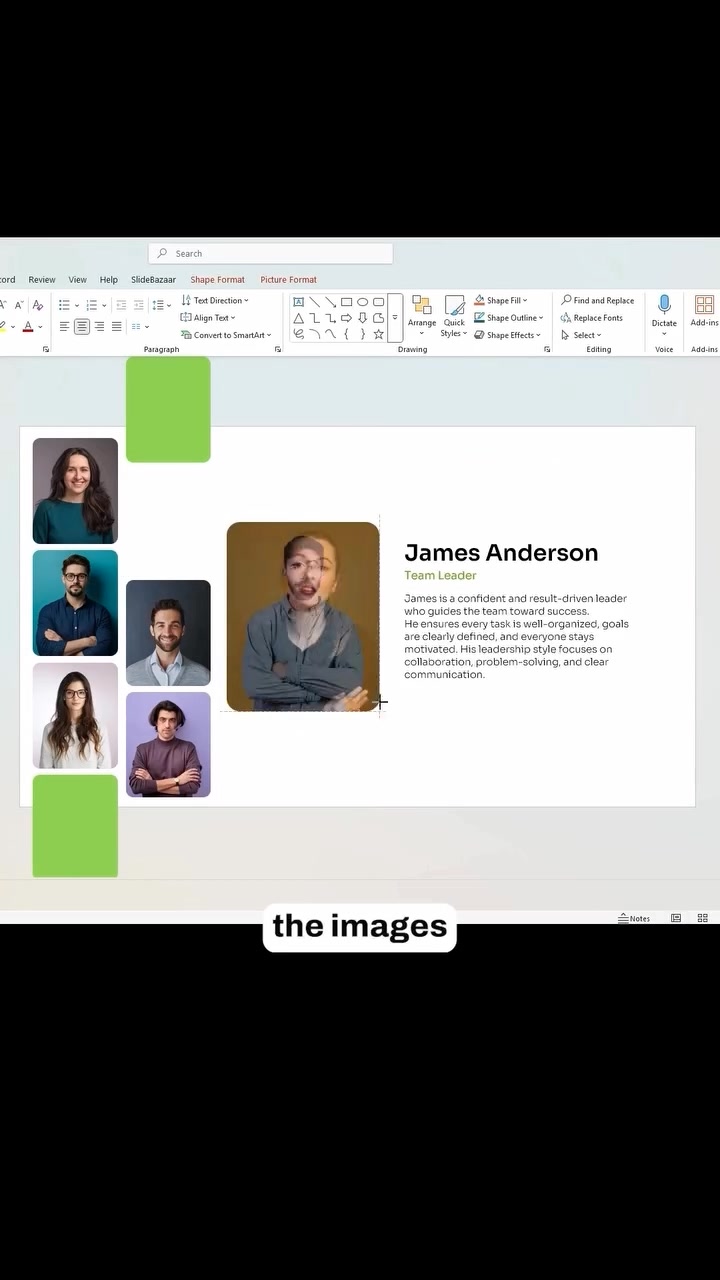Choose the elbow arrow connector shape
The height and width of the screenshot is (1280, 720).
[330, 318]
